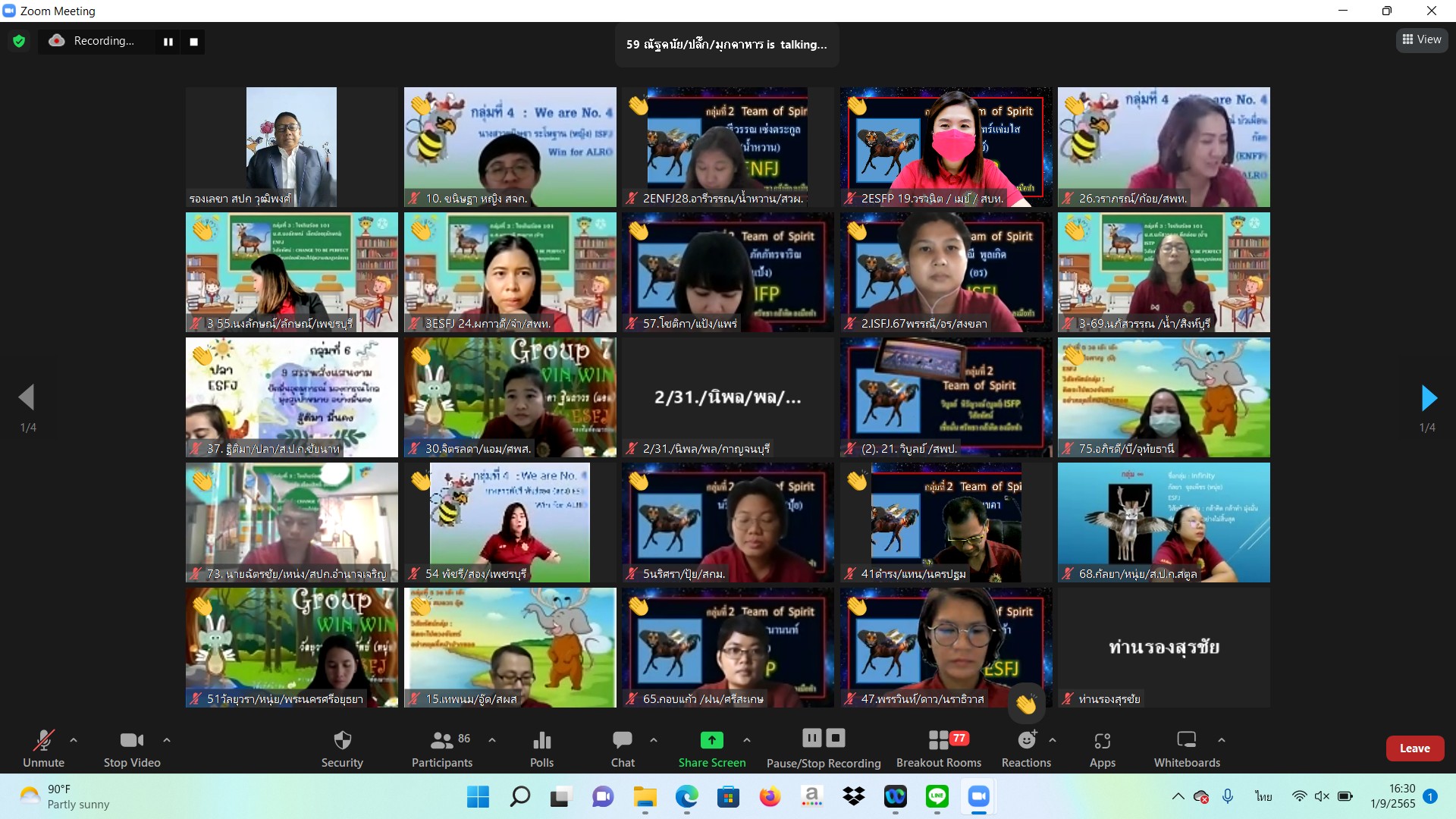Open the Apps icon
The image size is (1456, 819).
(x=1102, y=748)
